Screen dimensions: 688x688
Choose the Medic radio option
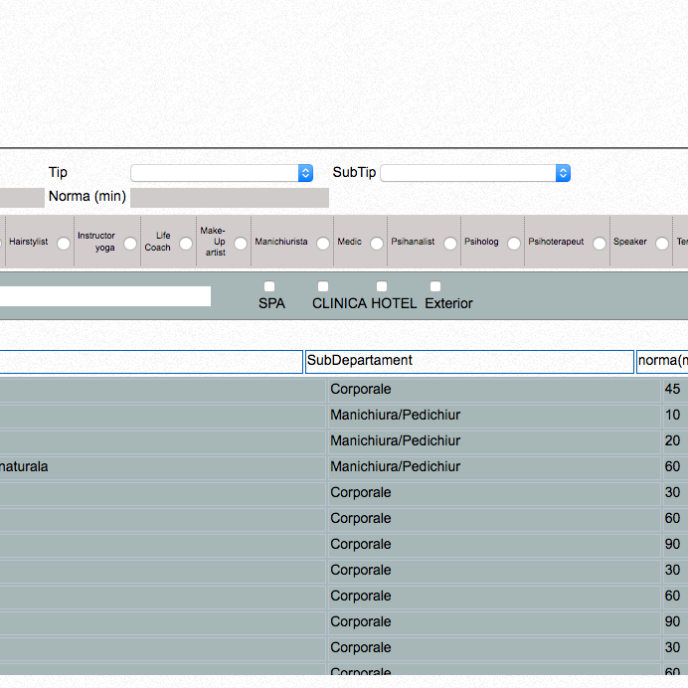click(376, 243)
